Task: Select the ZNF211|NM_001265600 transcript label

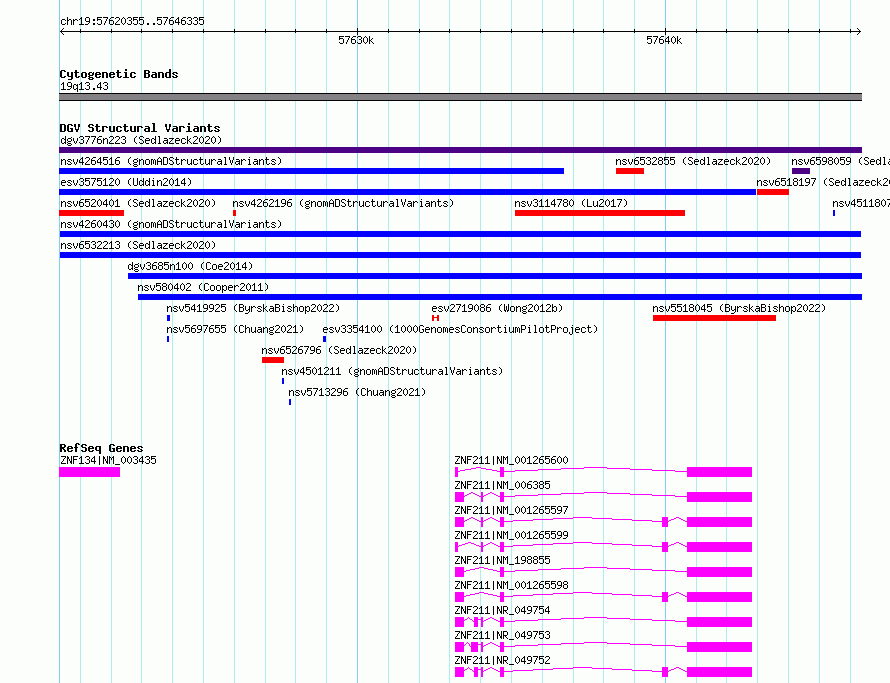Action: [511, 460]
